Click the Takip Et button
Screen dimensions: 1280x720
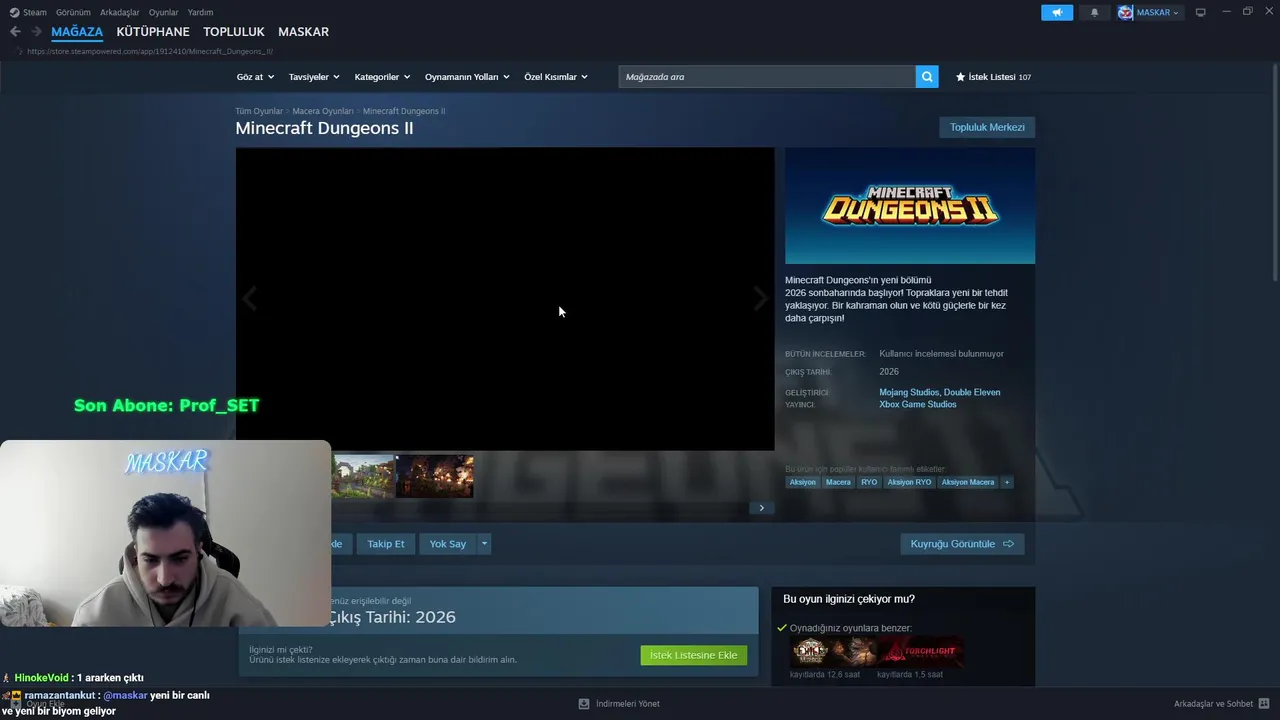coord(386,544)
